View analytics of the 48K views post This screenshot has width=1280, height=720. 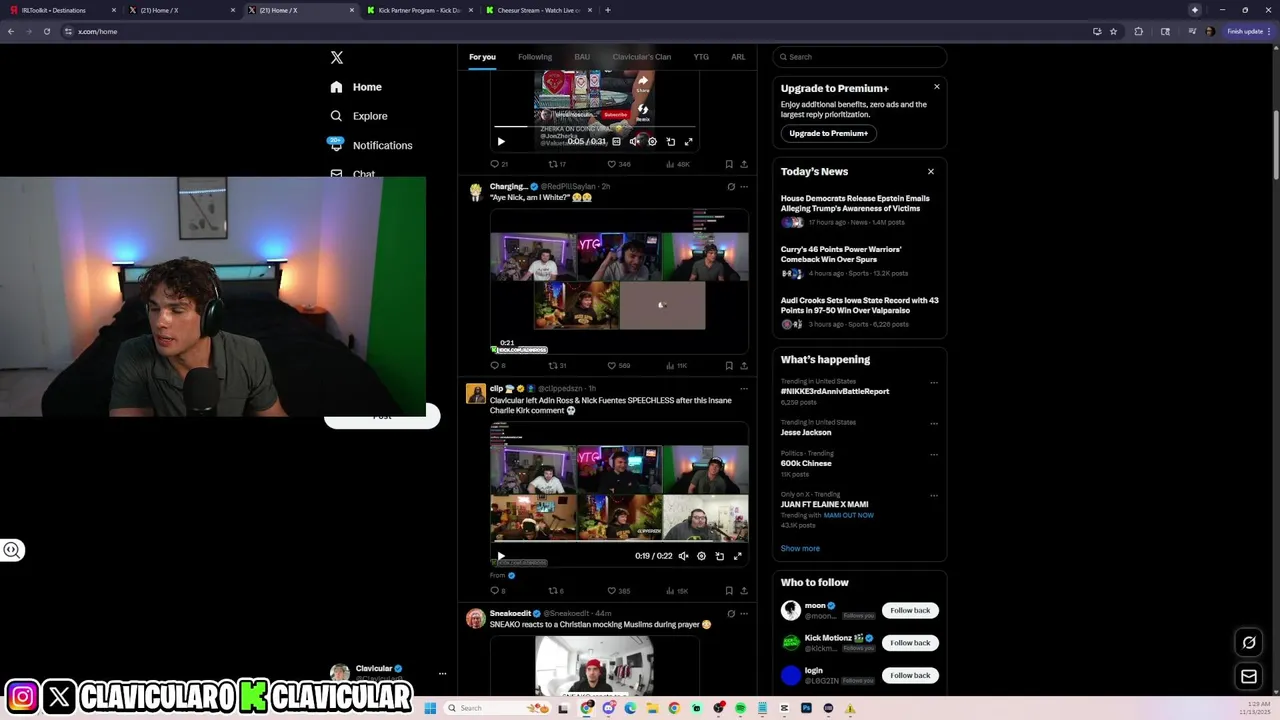pyautogui.click(x=677, y=164)
